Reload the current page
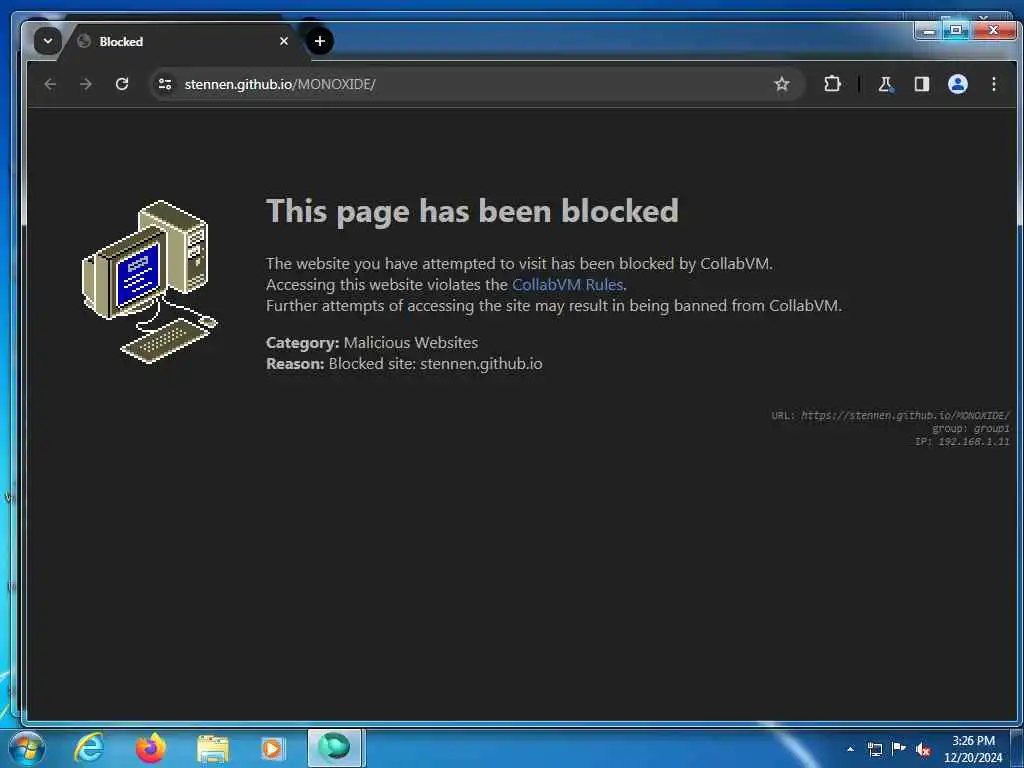Viewport: 1024px width, 768px height. [122, 84]
